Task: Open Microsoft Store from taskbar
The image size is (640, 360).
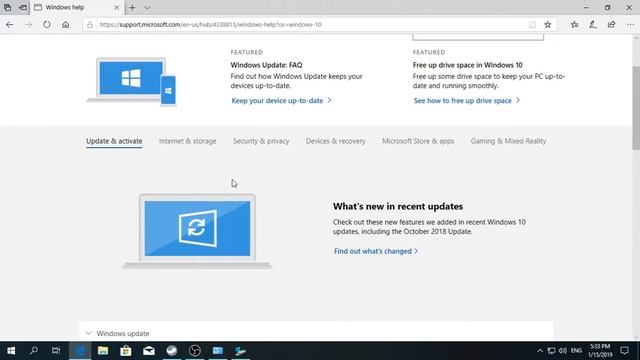Action: point(126,351)
